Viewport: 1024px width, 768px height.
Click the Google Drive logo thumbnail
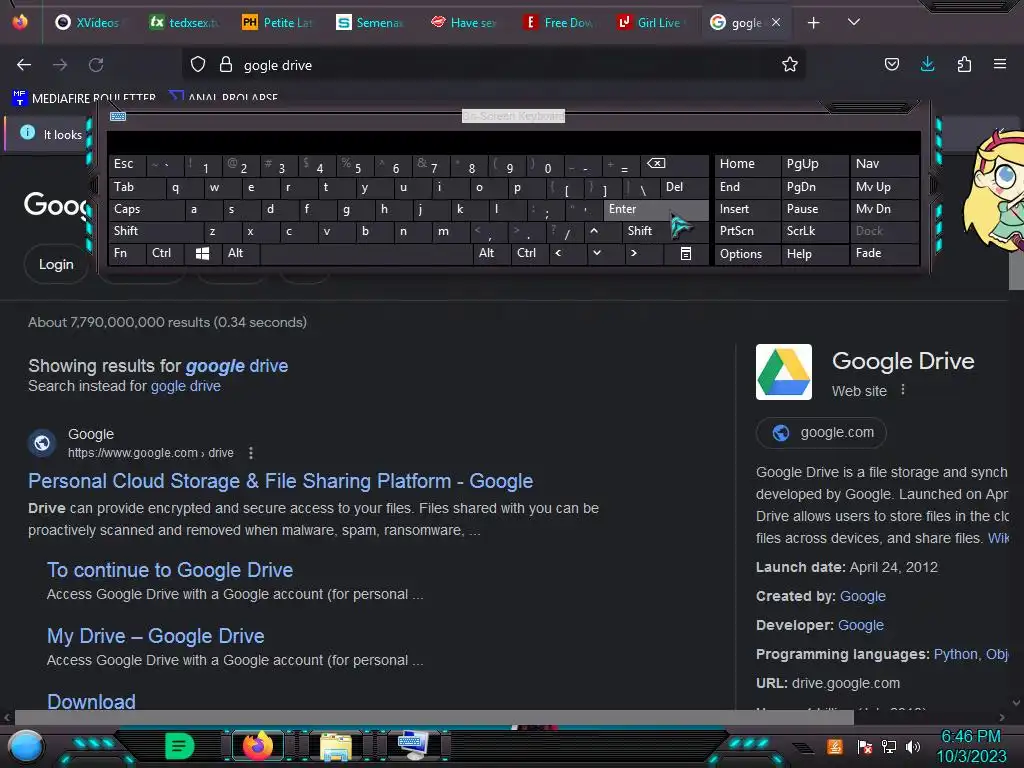784,372
